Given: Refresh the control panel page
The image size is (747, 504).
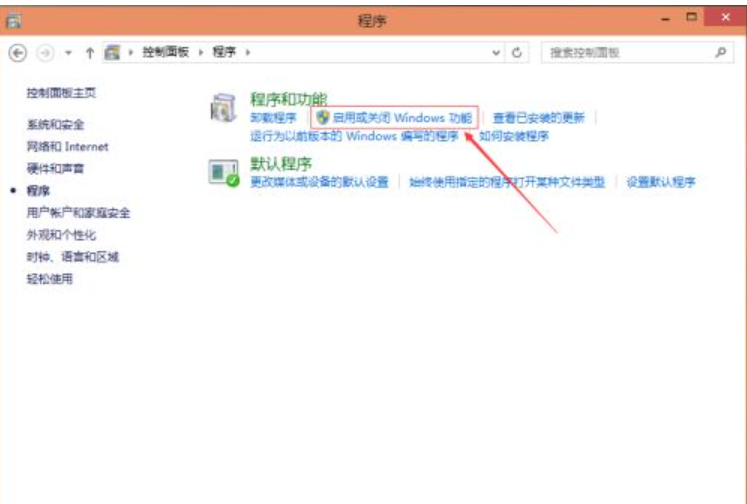Looking at the screenshot, I should [x=517, y=52].
